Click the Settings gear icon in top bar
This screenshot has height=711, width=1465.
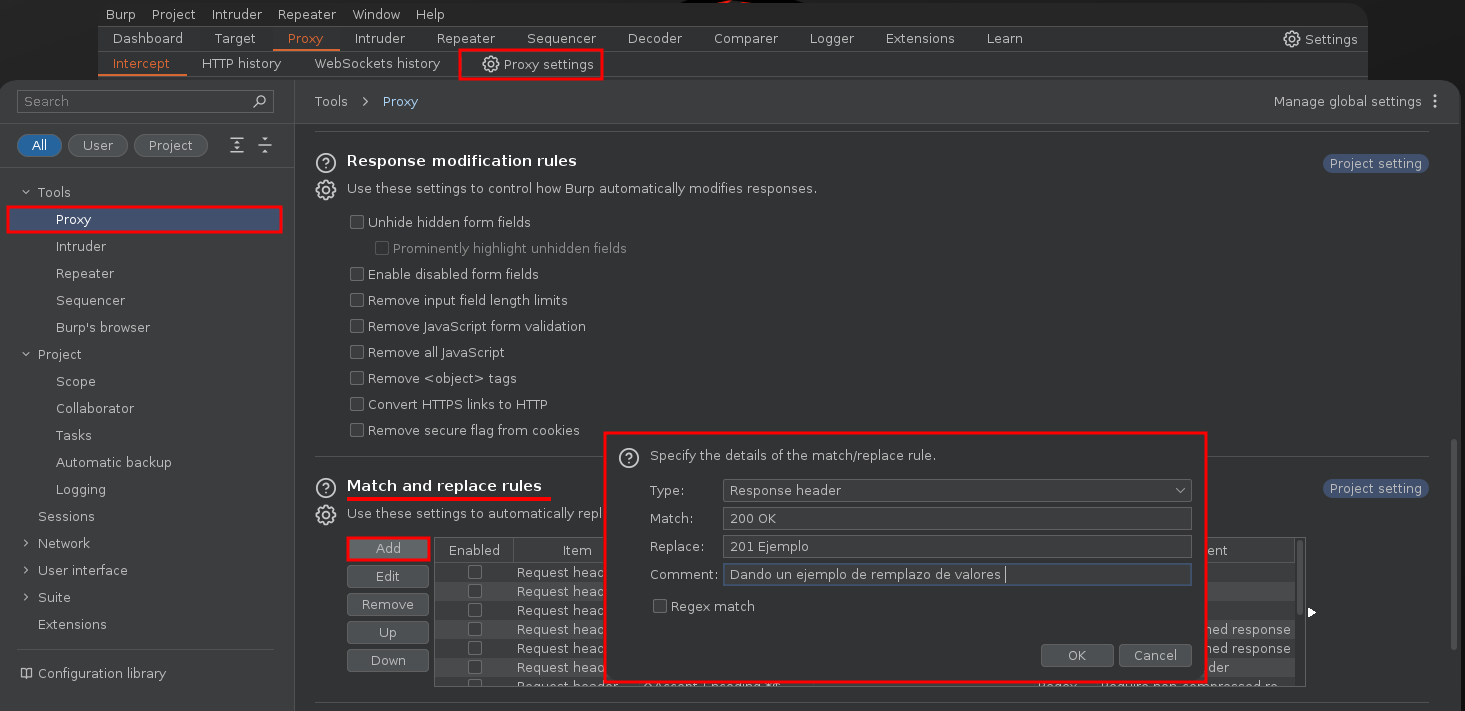pyautogui.click(x=1292, y=39)
